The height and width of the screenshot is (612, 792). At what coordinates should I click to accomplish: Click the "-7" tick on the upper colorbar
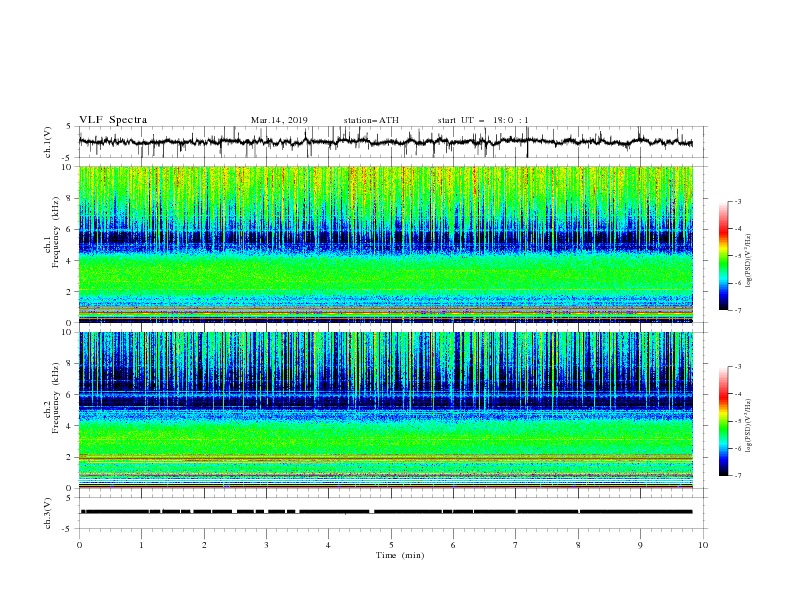pyautogui.click(x=738, y=310)
